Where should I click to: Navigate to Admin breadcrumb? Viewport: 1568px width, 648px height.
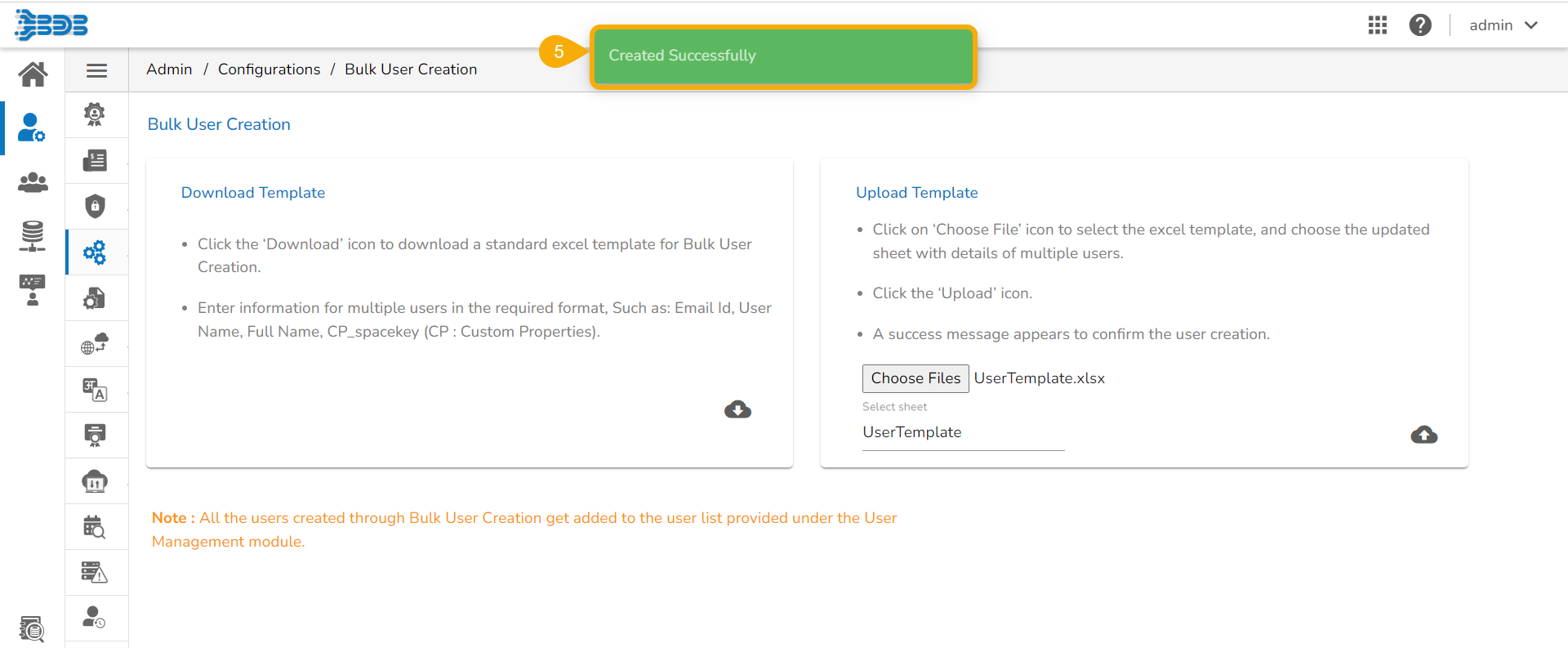(169, 69)
